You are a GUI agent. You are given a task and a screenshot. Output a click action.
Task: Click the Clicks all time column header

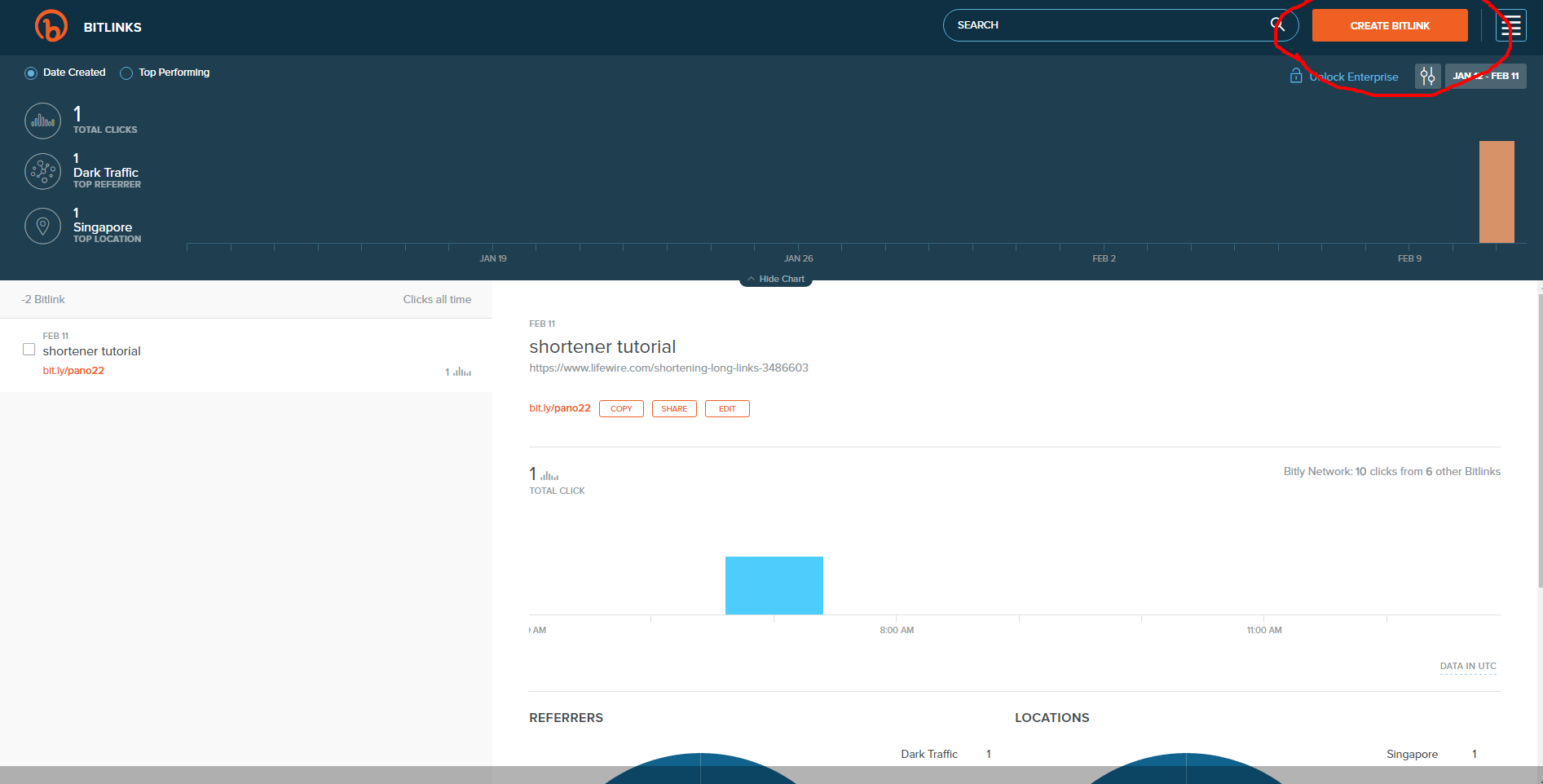[437, 300]
